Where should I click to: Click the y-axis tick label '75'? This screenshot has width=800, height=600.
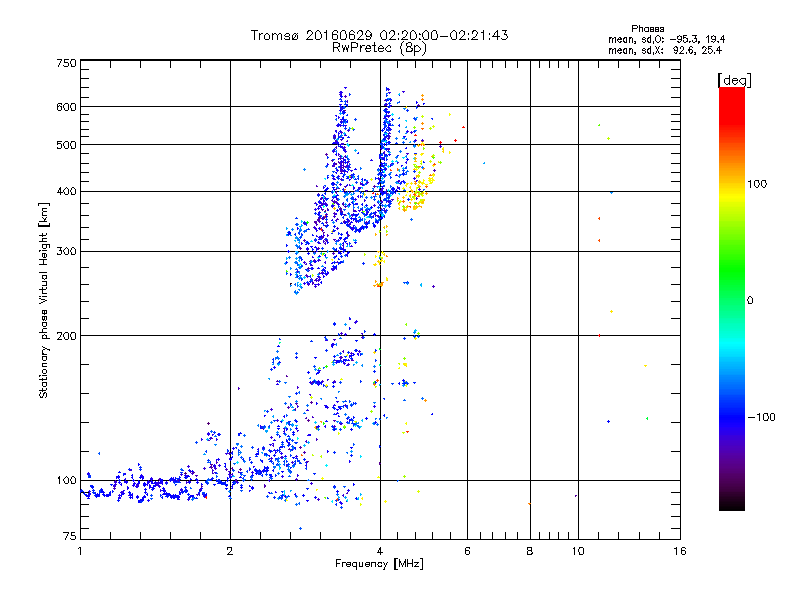69,536
